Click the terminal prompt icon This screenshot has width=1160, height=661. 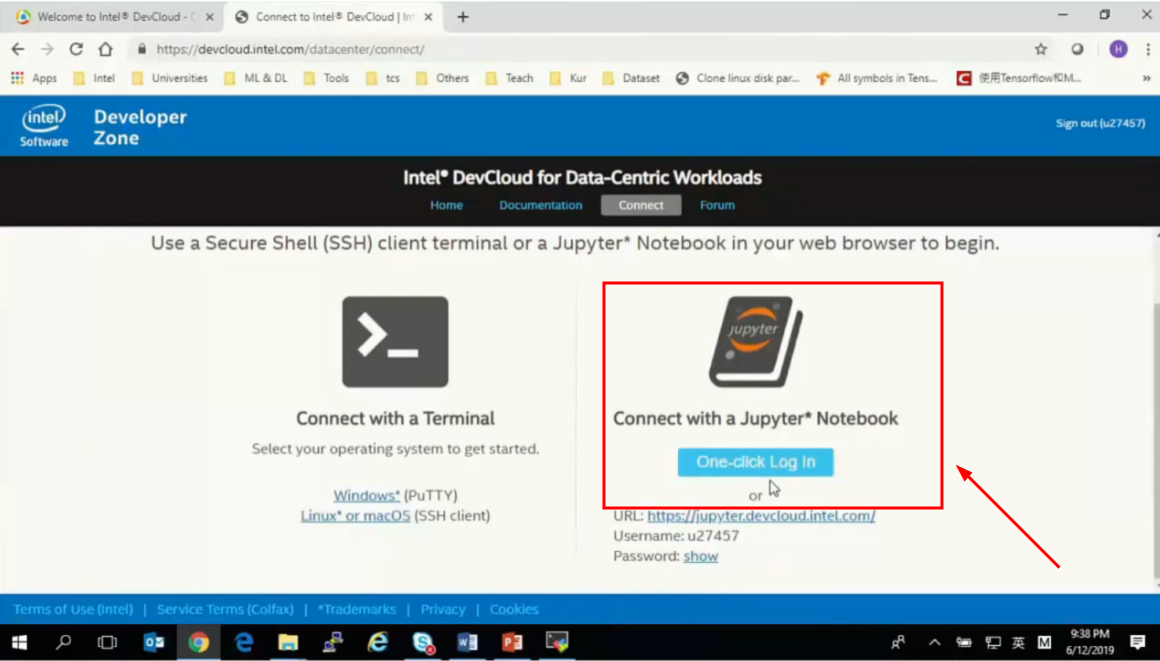(395, 341)
